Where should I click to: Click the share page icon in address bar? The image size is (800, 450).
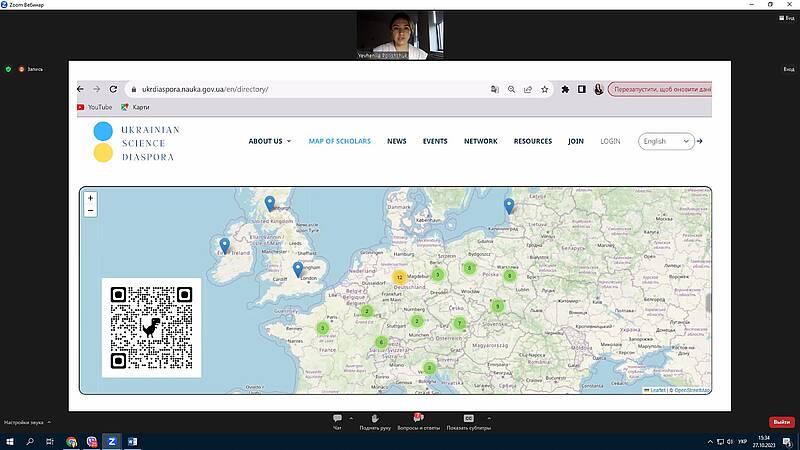(528, 89)
